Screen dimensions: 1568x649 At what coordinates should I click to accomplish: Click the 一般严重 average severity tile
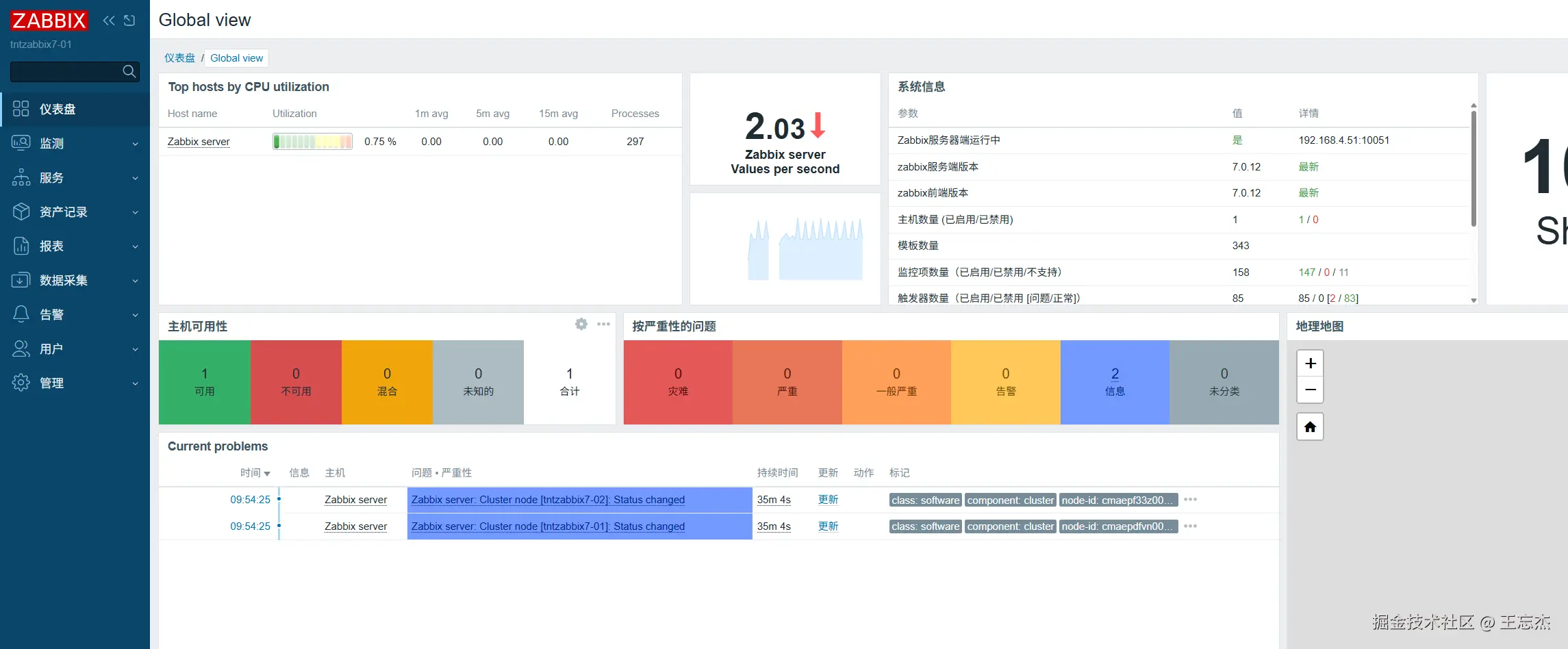click(x=896, y=382)
